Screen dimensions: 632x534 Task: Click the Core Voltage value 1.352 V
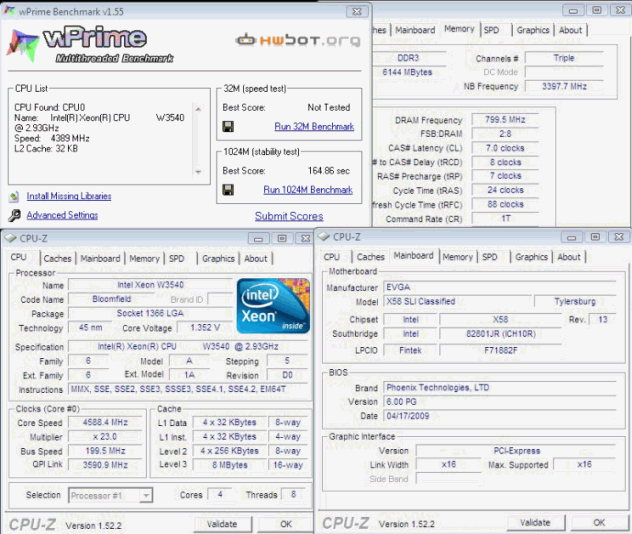tap(205, 328)
